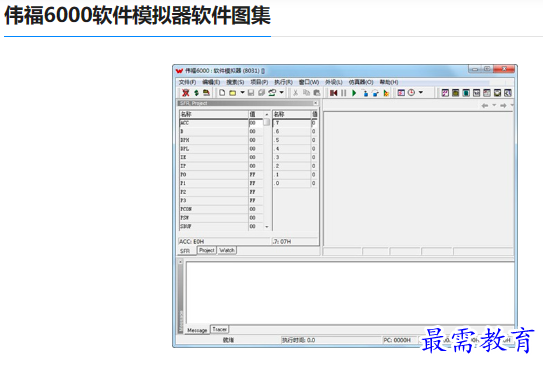543x372 pixels.
Task: Open the 仿真器(O) menu
Action: pos(361,82)
